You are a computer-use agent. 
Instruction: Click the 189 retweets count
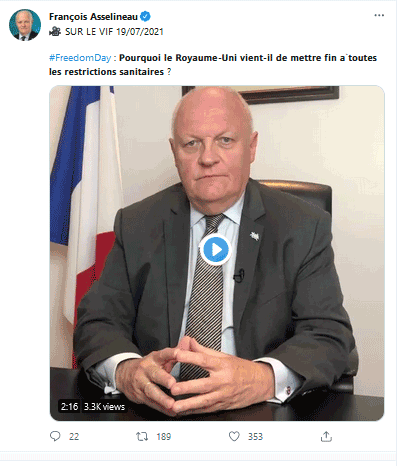click(x=164, y=437)
